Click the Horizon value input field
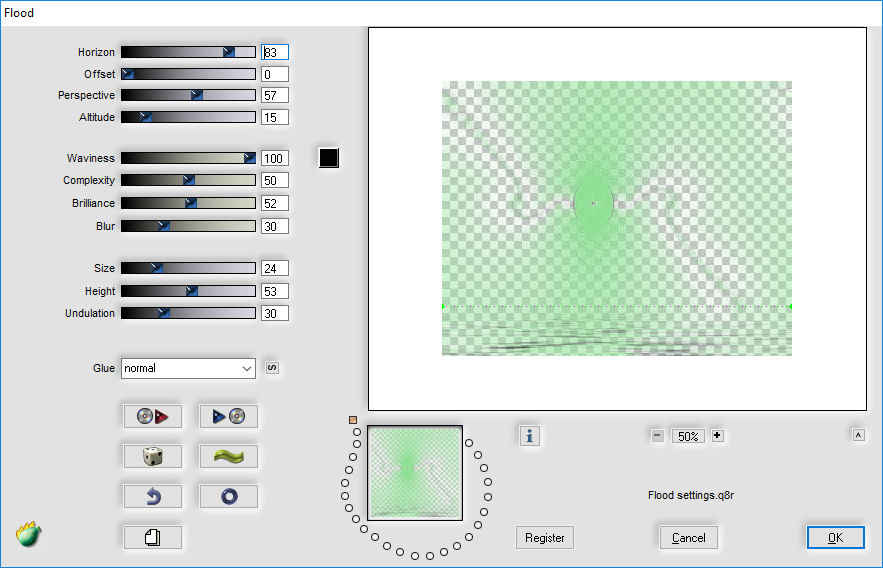The image size is (883, 568). tap(275, 52)
